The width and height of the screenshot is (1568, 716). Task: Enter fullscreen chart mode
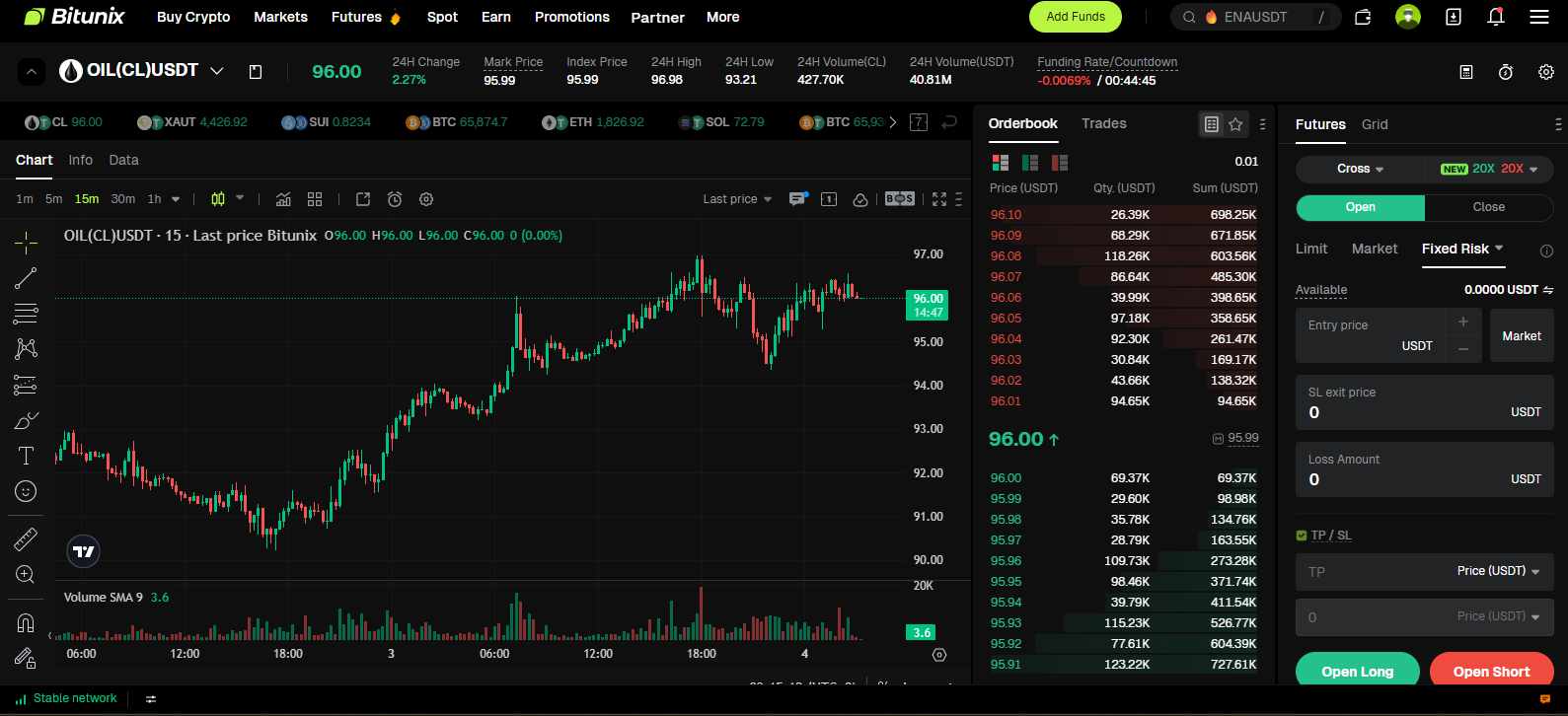939,199
